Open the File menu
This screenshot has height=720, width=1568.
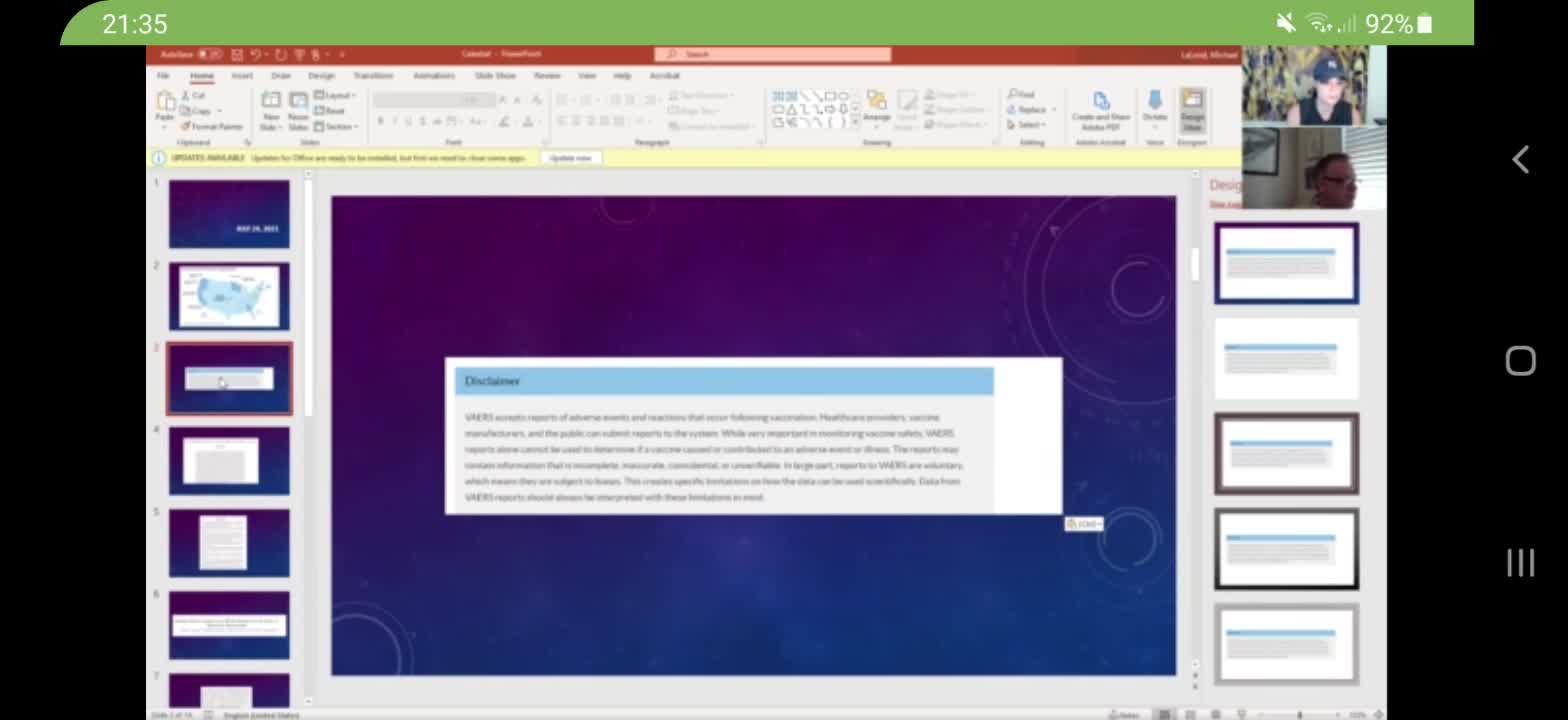pos(163,76)
